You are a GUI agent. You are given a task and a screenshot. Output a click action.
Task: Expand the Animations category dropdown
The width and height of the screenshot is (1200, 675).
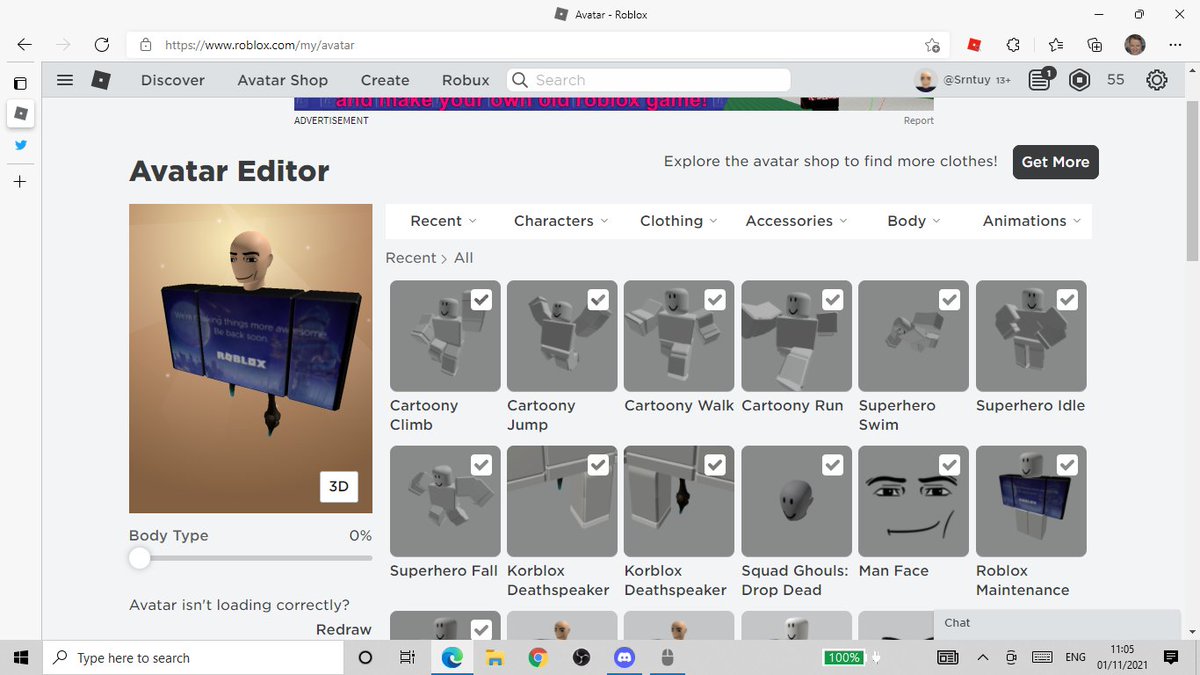[x=1031, y=221]
